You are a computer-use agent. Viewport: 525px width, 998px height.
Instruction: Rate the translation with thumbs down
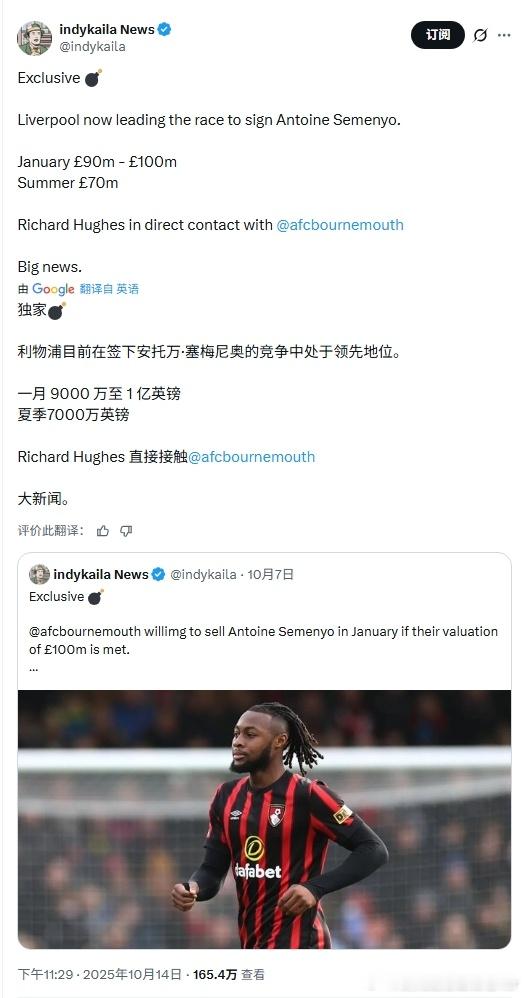pyautogui.click(x=126, y=531)
